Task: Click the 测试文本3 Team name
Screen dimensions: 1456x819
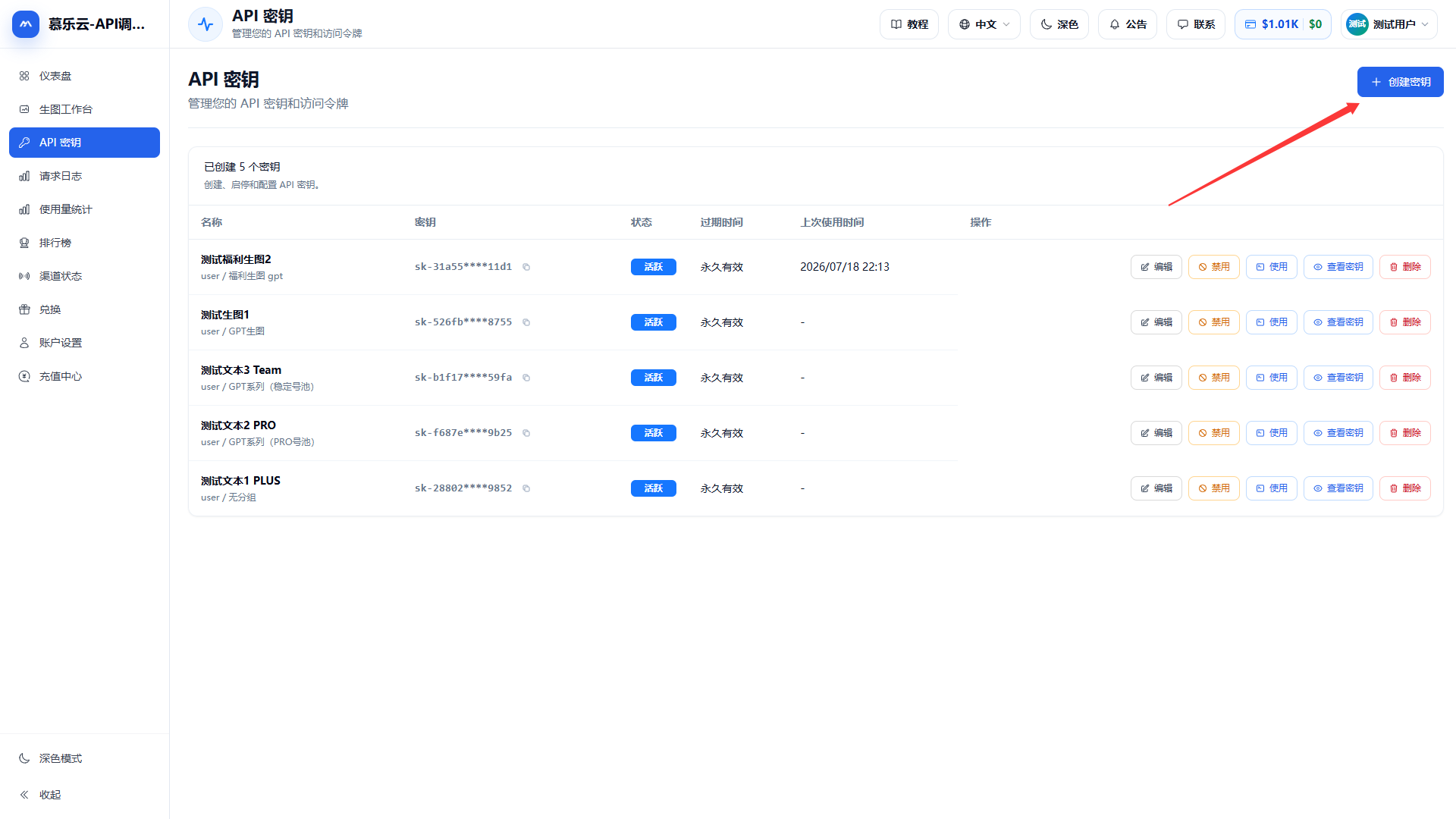Action: coord(241,370)
